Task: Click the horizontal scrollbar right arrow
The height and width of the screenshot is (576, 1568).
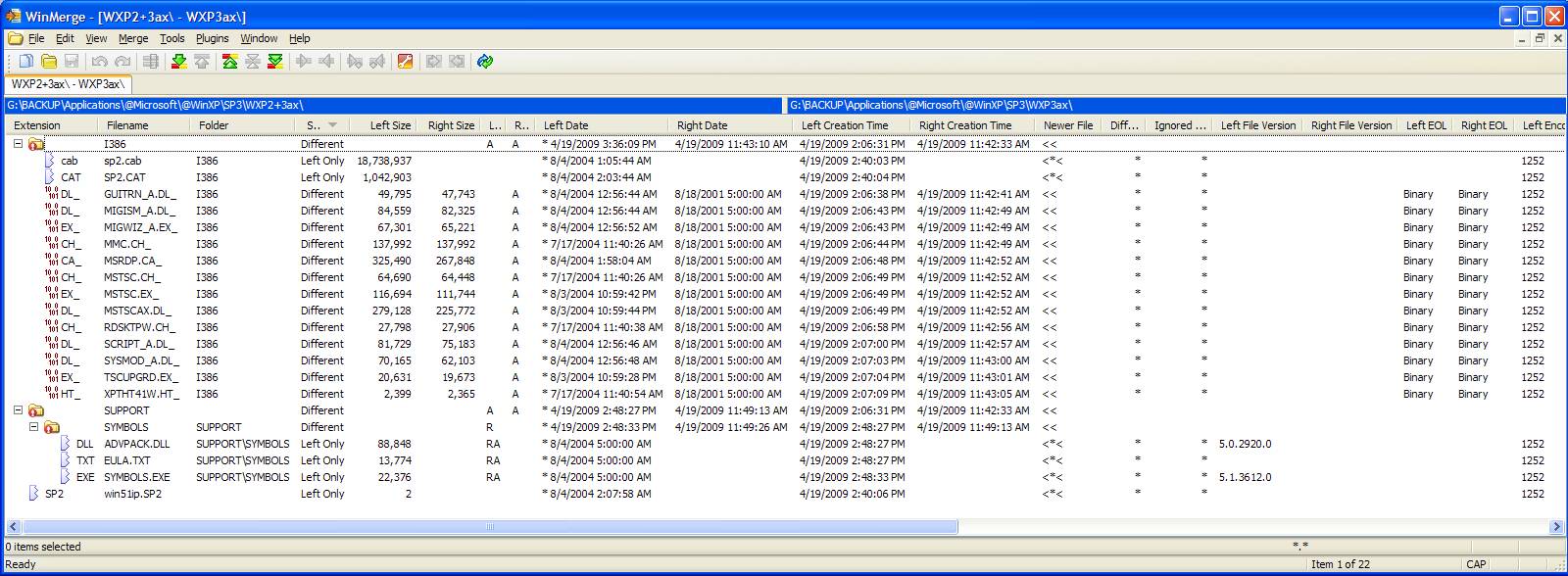Action: [1555, 527]
